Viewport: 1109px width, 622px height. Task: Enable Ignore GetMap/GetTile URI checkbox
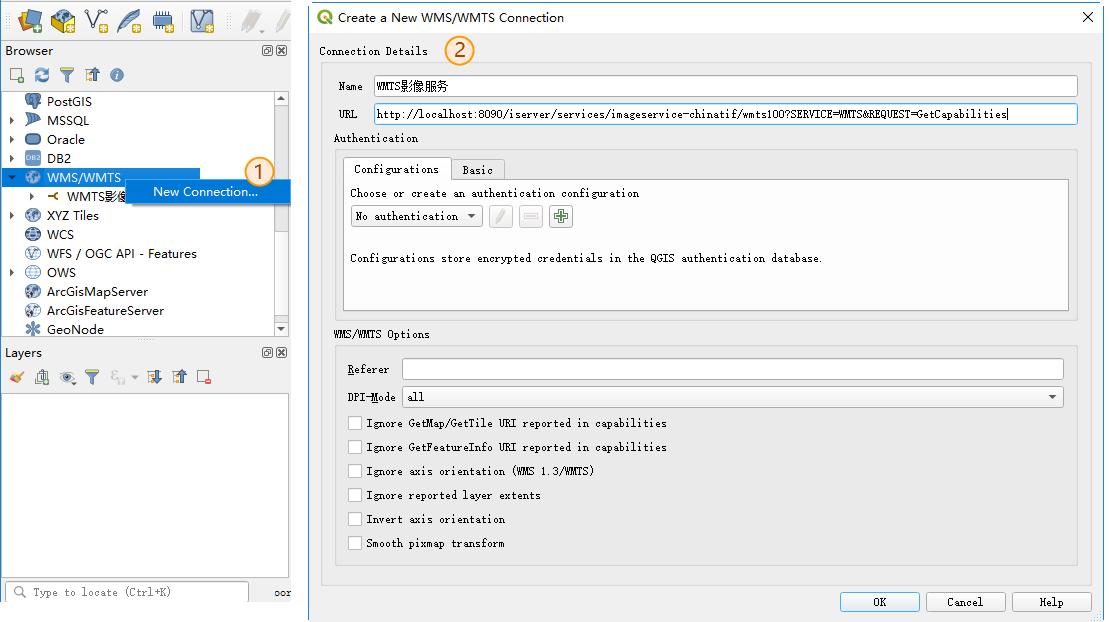(355, 423)
